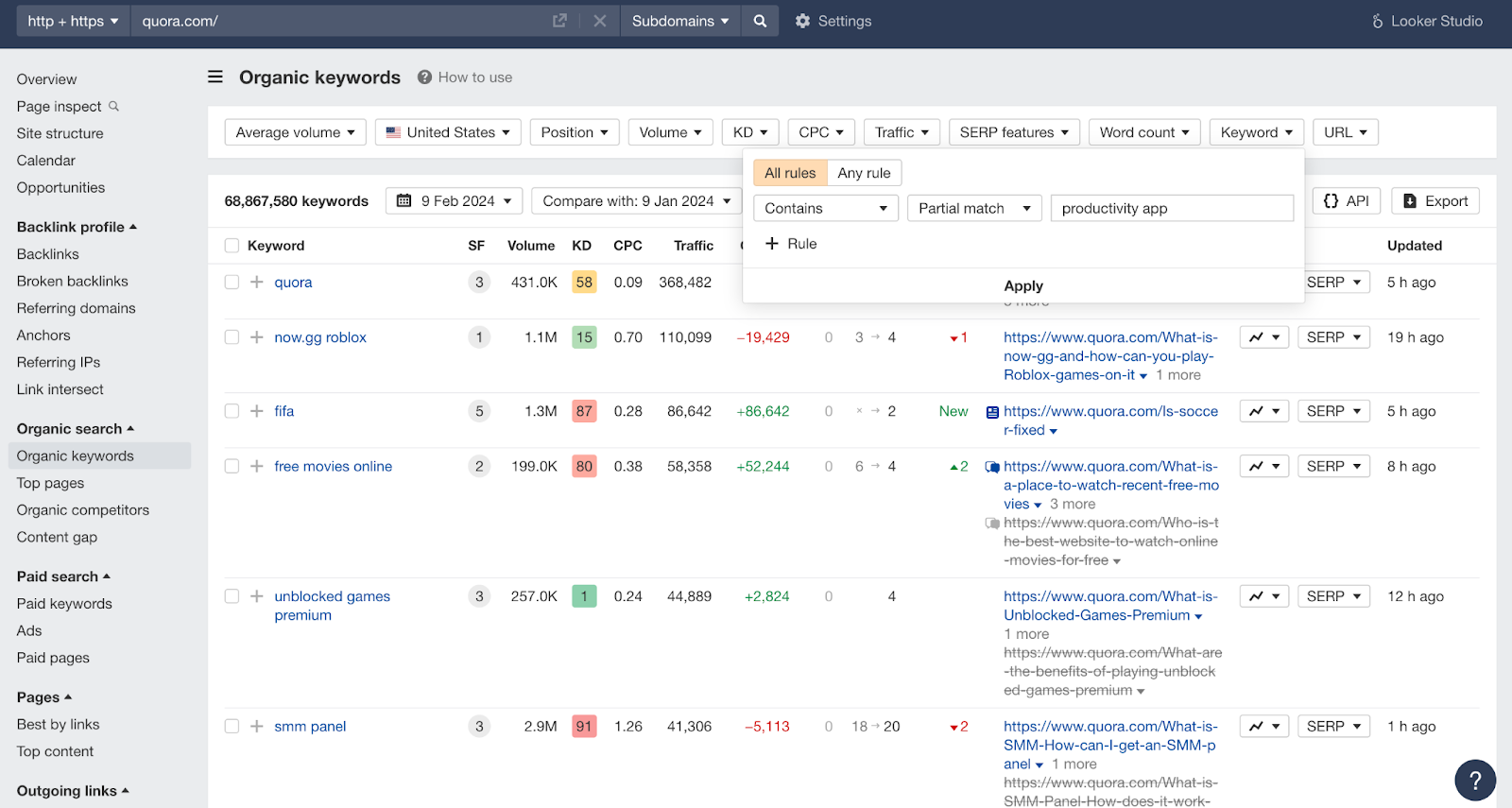The width and height of the screenshot is (1512, 808).
Task: Check the fifa keyword row
Action: coord(232,411)
